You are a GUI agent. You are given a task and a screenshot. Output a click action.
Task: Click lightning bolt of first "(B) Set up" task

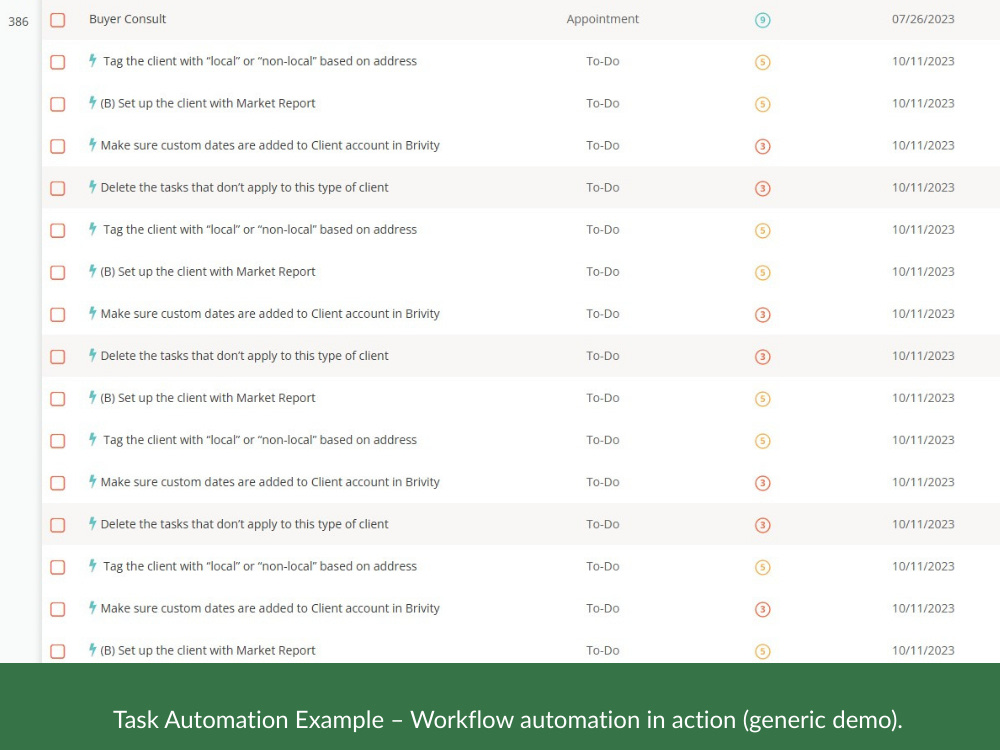[92, 103]
